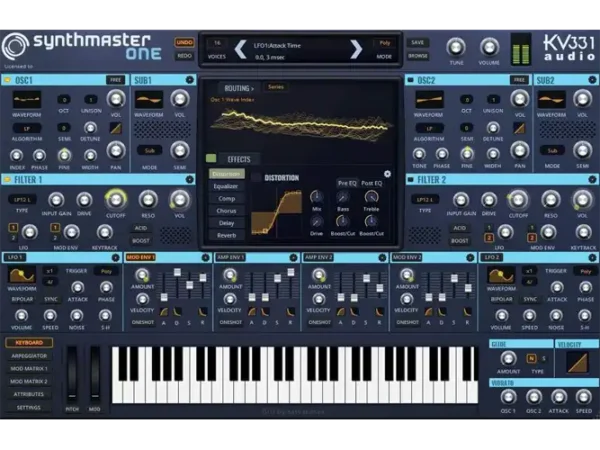Click the OSC2 waveform display
The image size is (600, 450).
click(429, 99)
